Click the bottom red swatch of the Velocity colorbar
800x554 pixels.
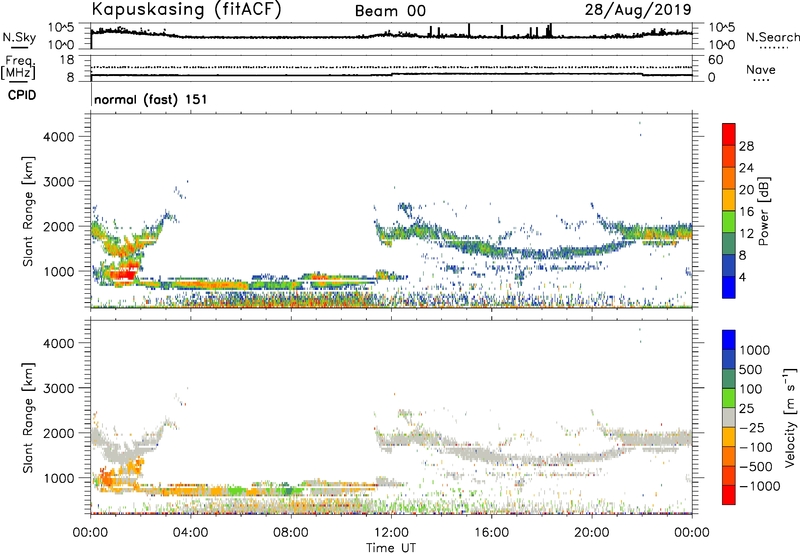[729, 495]
